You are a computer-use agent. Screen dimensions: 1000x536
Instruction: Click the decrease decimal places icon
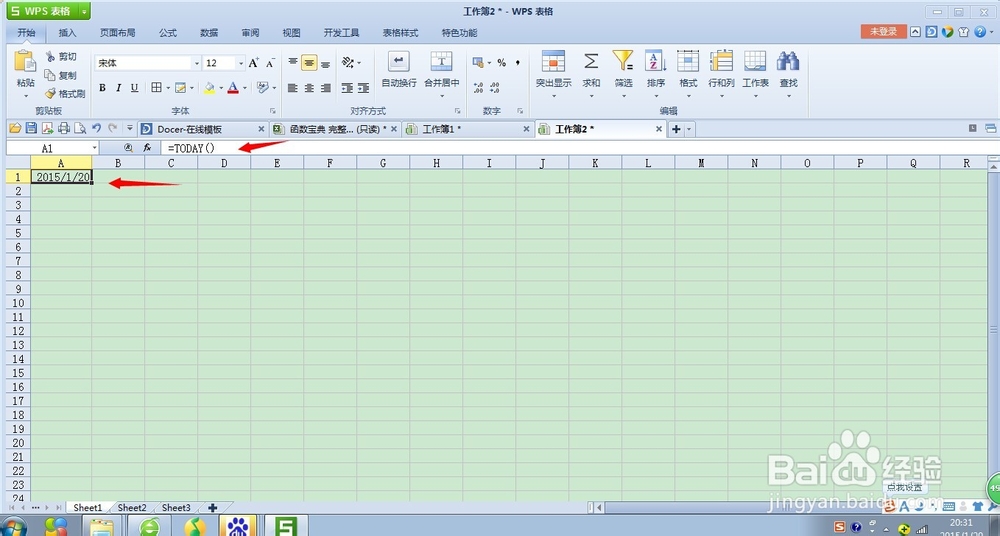point(494,88)
